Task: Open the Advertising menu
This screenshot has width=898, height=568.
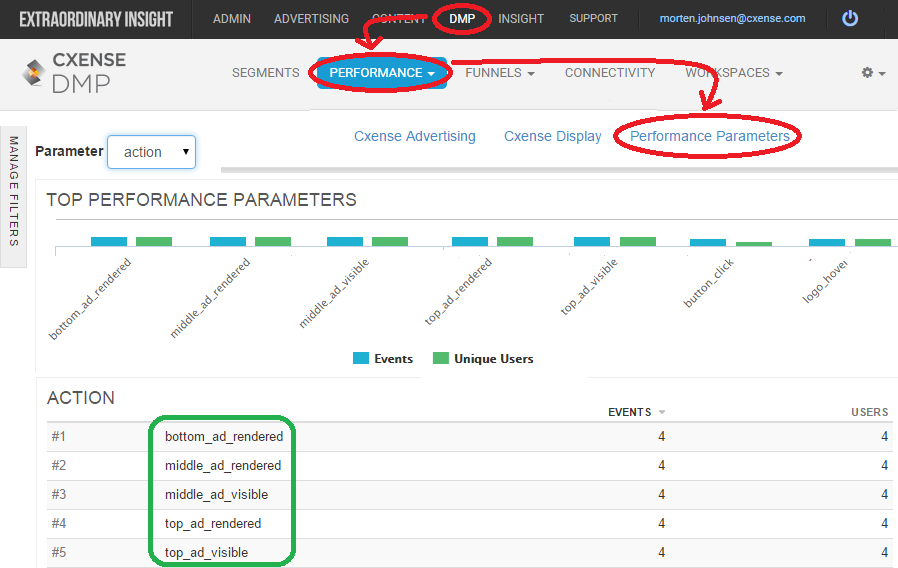Action: point(312,19)
